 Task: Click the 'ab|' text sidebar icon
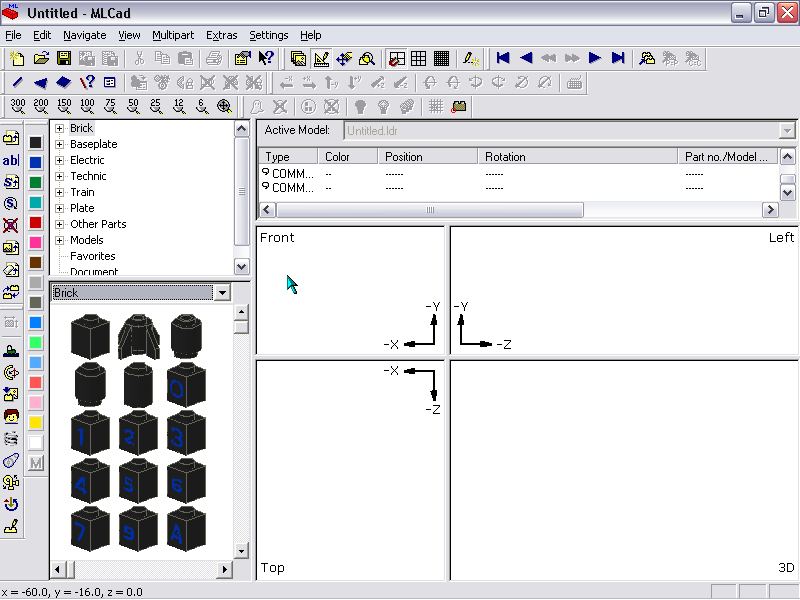pos(11,160)
